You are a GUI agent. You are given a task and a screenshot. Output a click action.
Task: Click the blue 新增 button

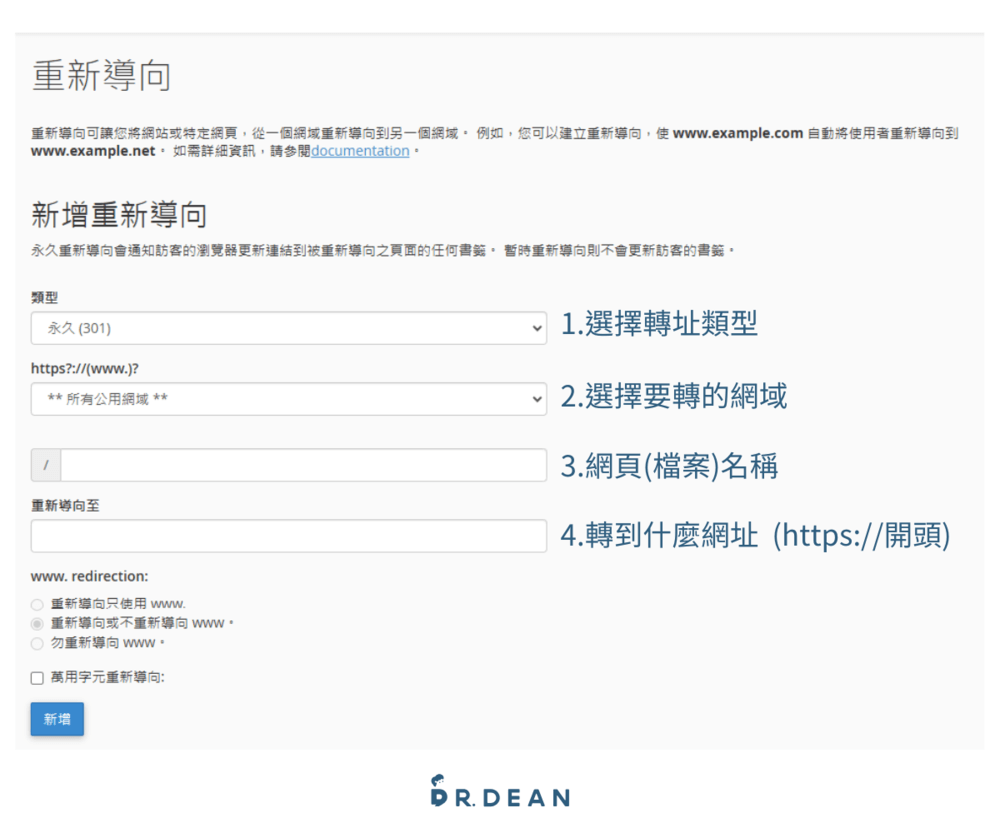pyautogui.click(x=56, y=719)
